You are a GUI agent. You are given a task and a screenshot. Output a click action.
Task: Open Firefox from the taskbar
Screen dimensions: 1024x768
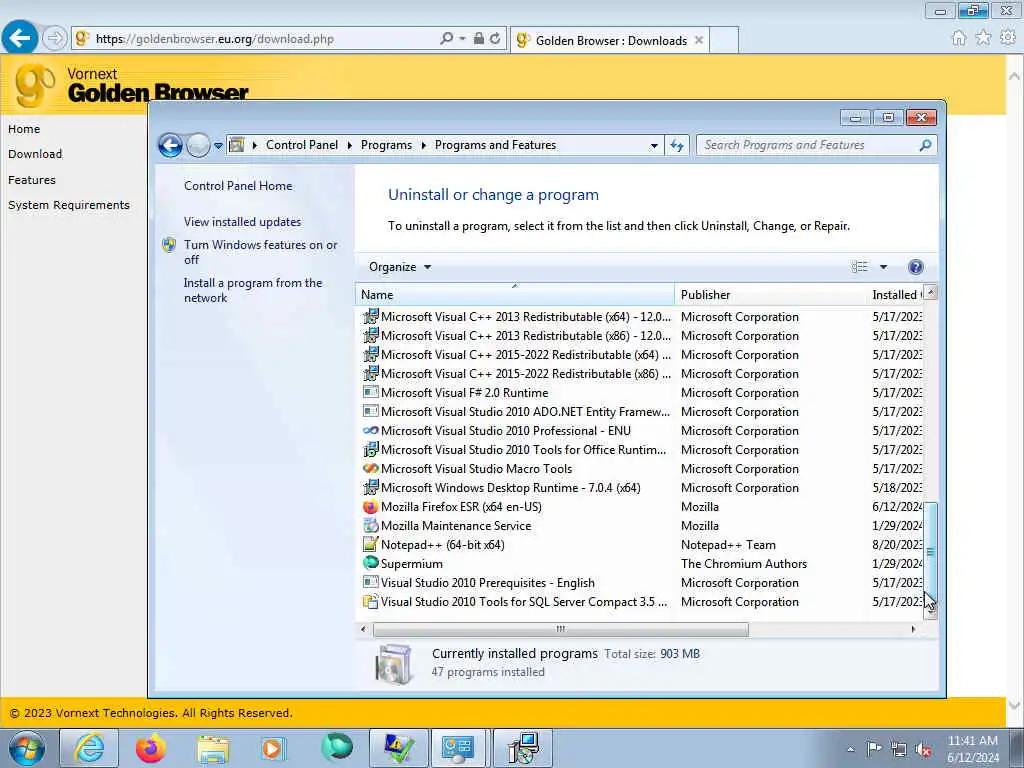point(151,748)
